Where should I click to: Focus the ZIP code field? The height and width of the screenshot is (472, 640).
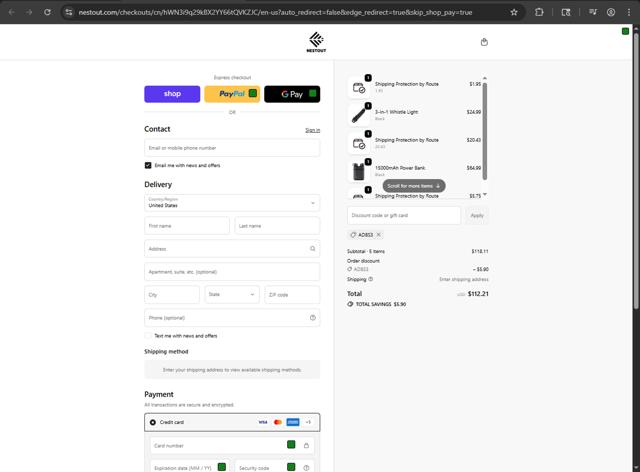[x=292, y=295]
